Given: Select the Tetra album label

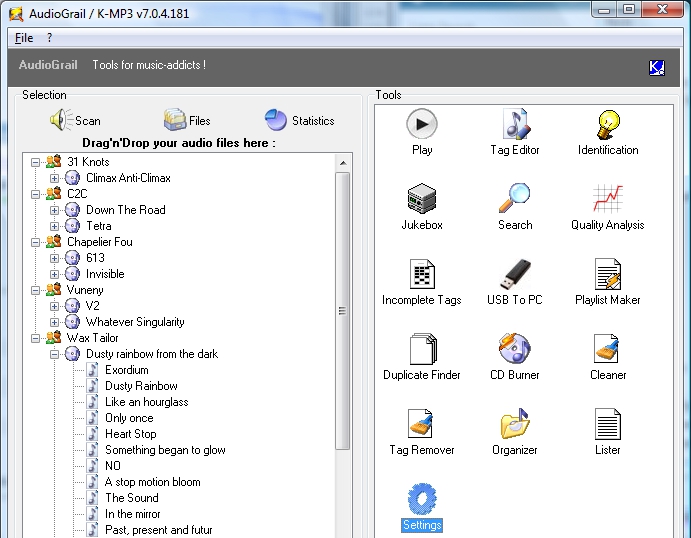Looking at the screenshot, I should (99, 226).
